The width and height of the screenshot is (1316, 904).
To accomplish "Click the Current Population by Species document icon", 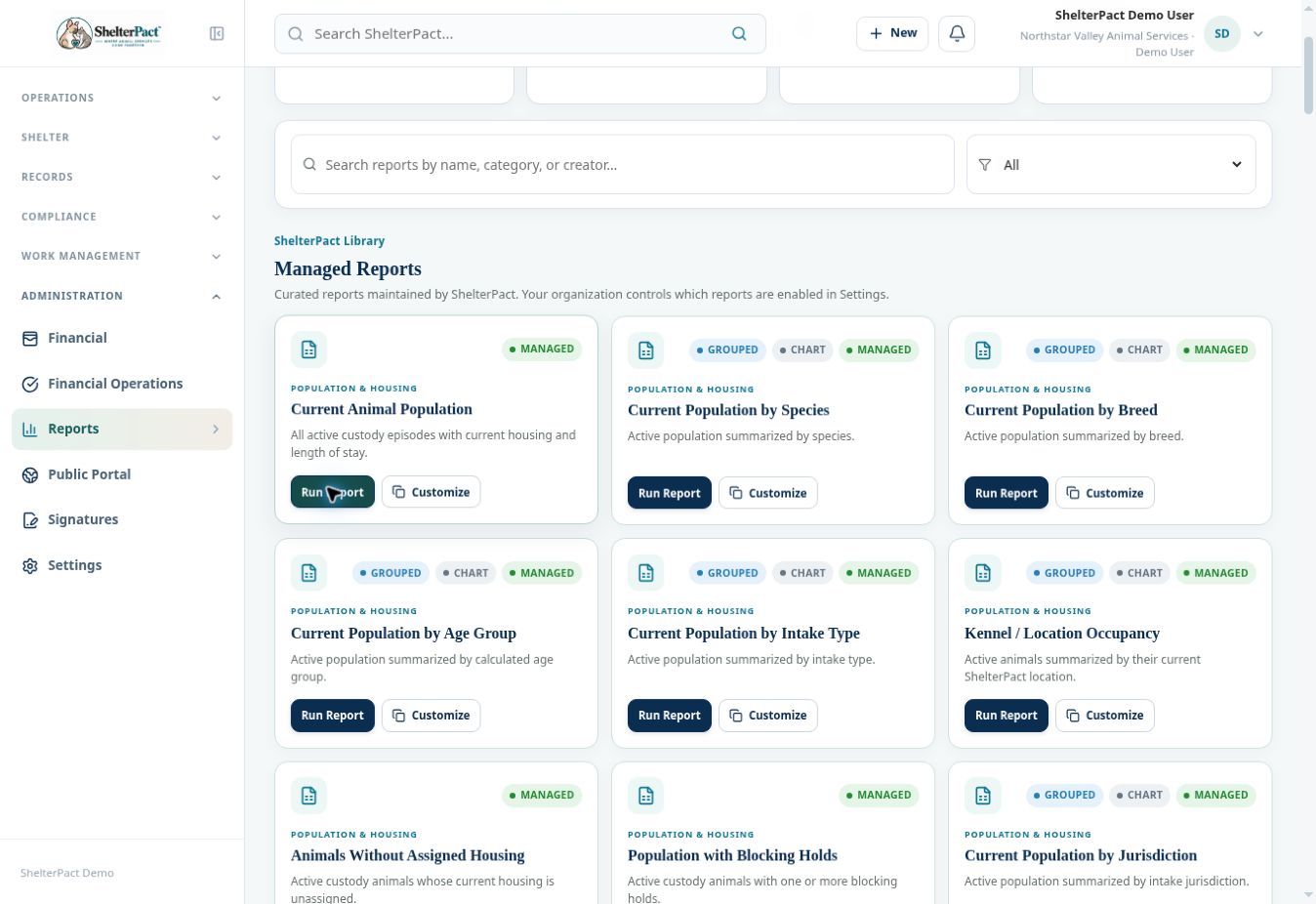I will pos(645,350).
